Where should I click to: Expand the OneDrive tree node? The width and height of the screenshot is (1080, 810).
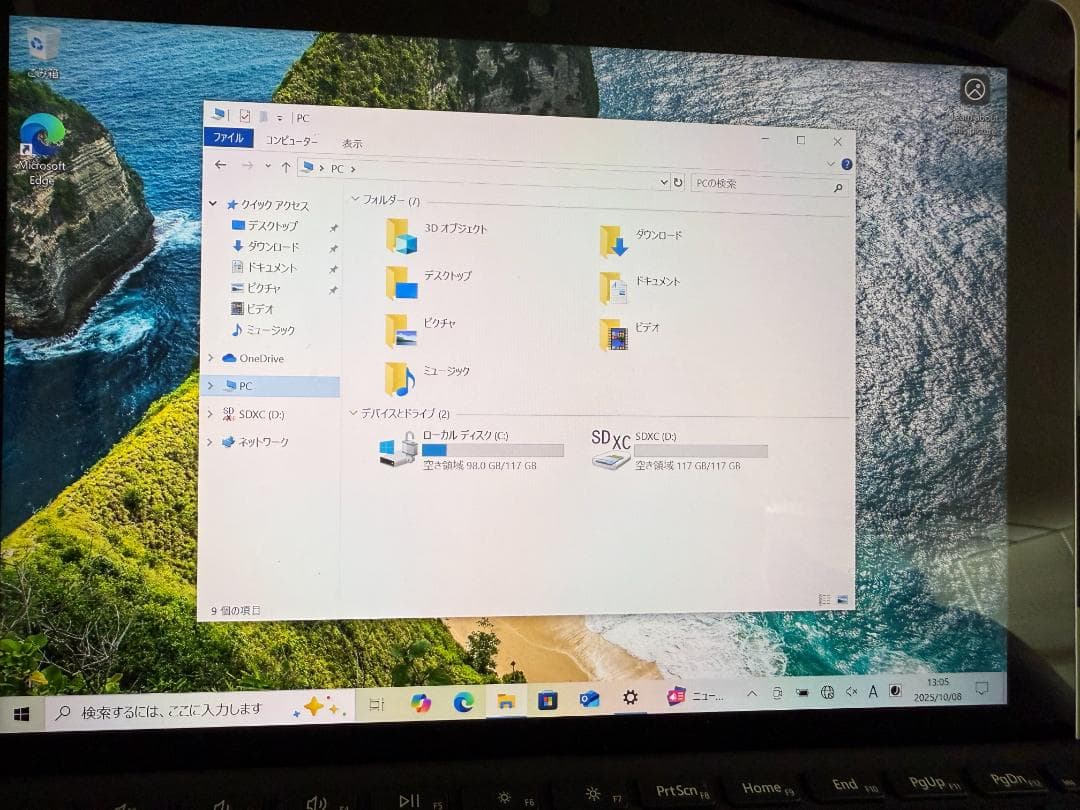pos(211,358)
